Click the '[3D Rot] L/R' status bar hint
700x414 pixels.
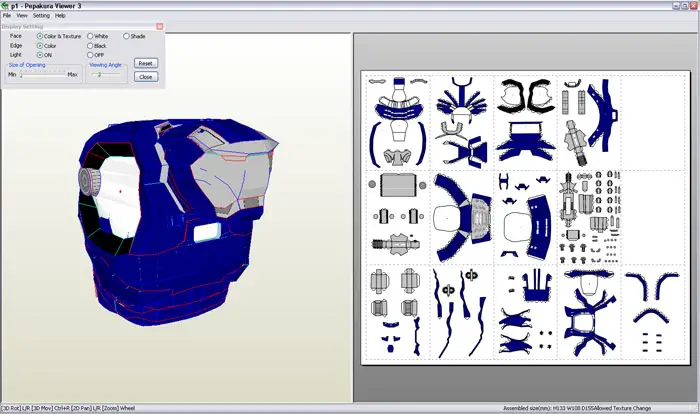15,408
